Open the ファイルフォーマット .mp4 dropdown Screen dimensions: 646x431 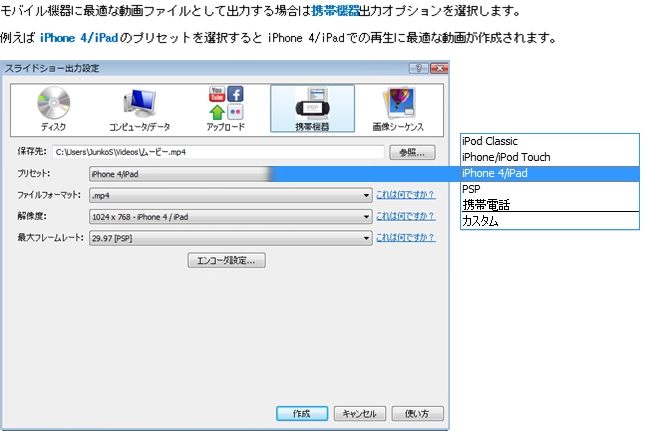click(231, 195)
